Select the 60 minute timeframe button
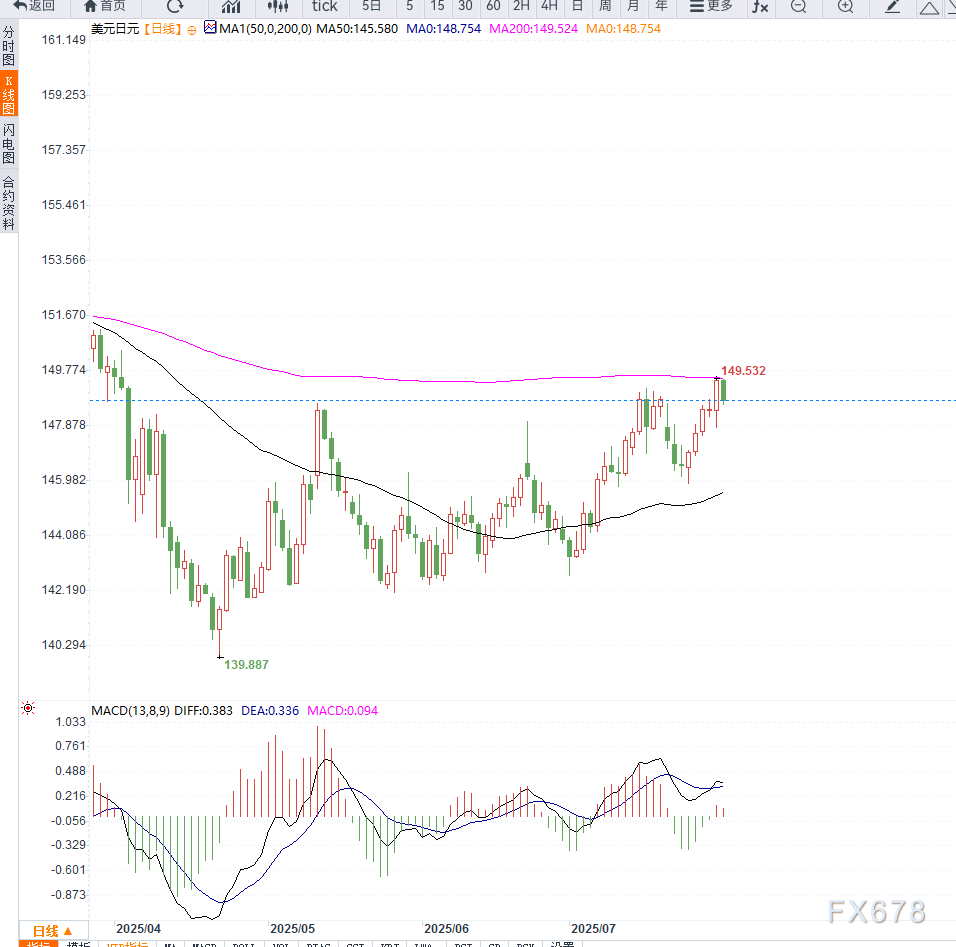The width and height of the screenshot is (956, 947). coord(493,6)
